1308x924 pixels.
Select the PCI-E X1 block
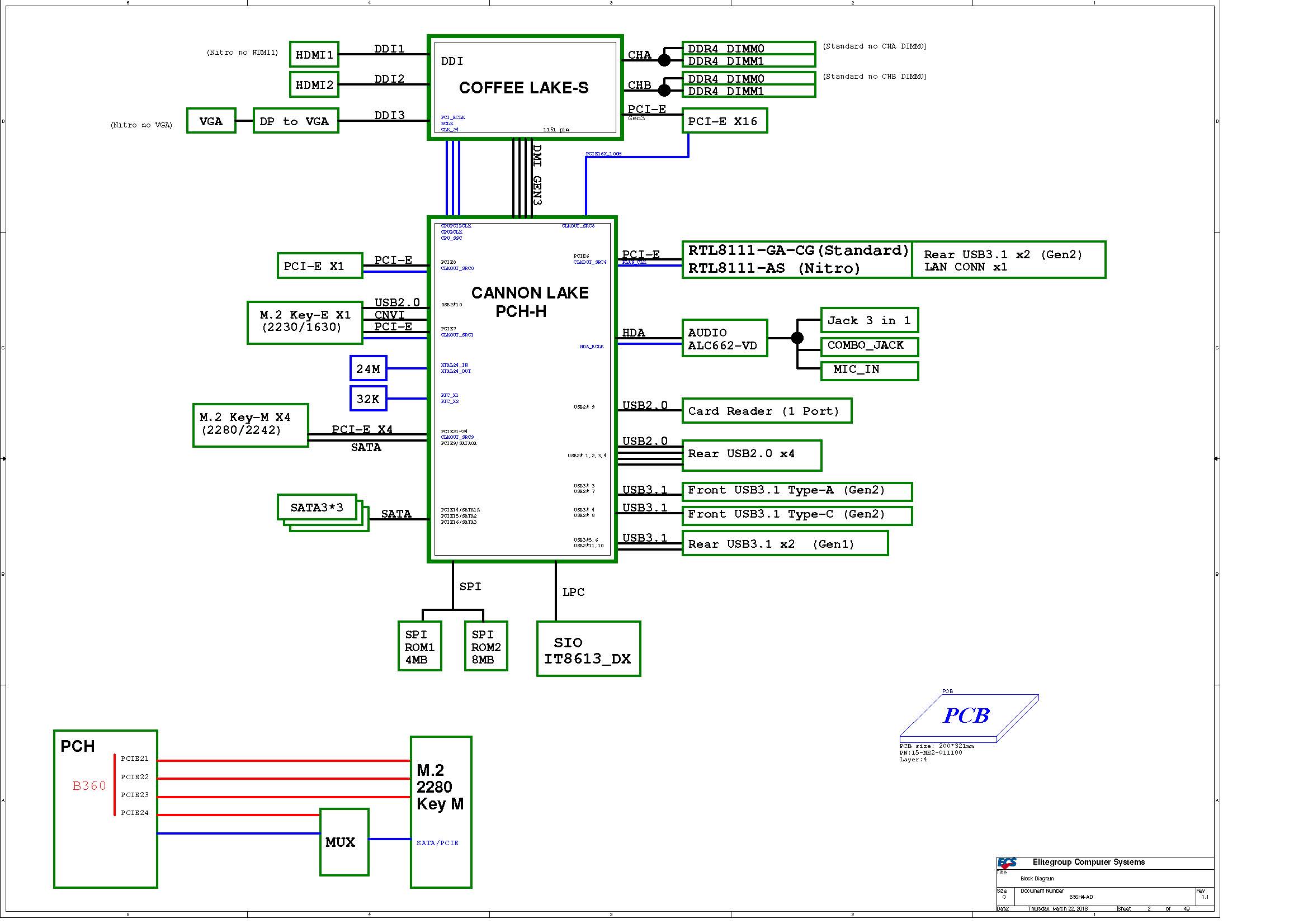coord(320,266)
